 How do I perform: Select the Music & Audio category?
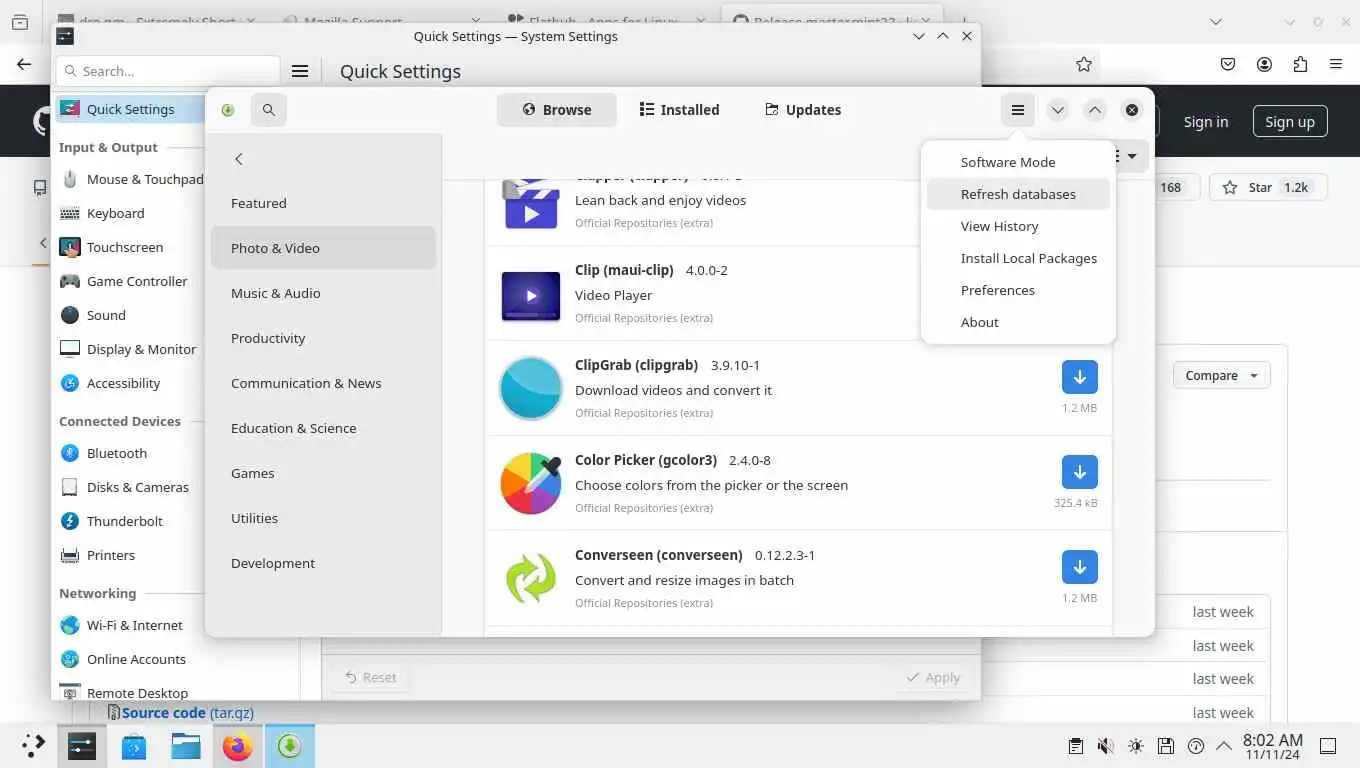323,293
